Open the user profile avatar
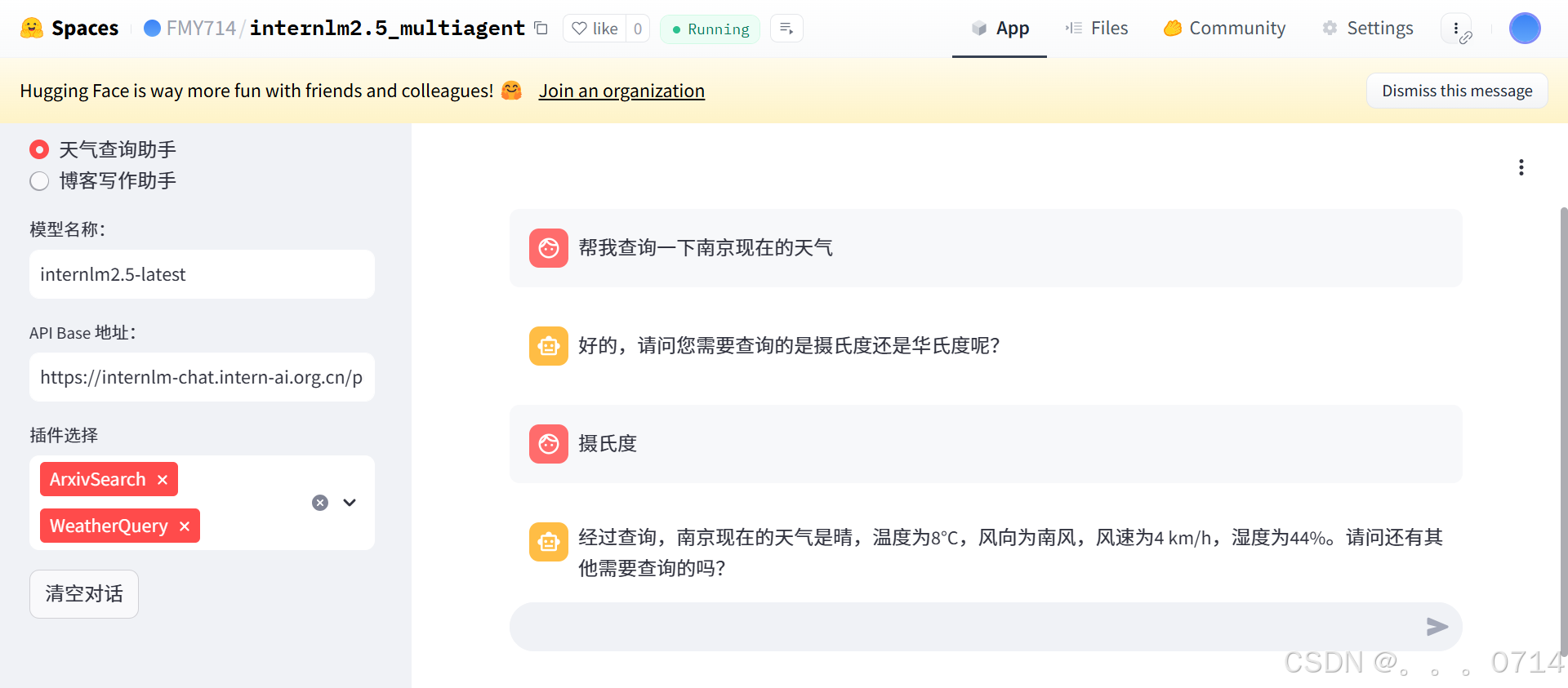Image resolution: width=1568 pixels, height=688 pixels. pyautogui.click(x=1525, y=29)
